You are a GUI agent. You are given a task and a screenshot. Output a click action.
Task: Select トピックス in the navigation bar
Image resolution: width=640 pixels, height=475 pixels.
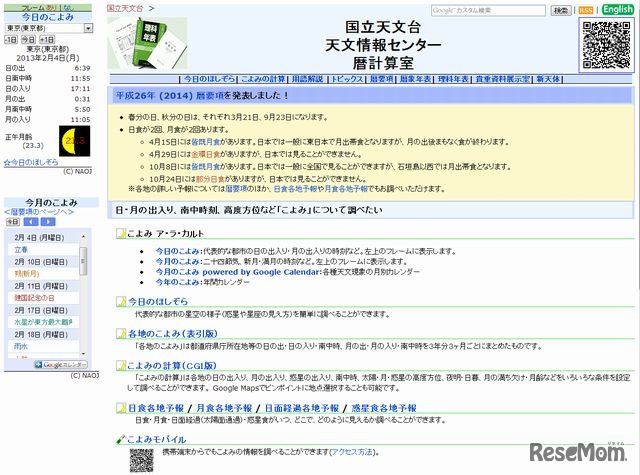click(x=348, y=77)
